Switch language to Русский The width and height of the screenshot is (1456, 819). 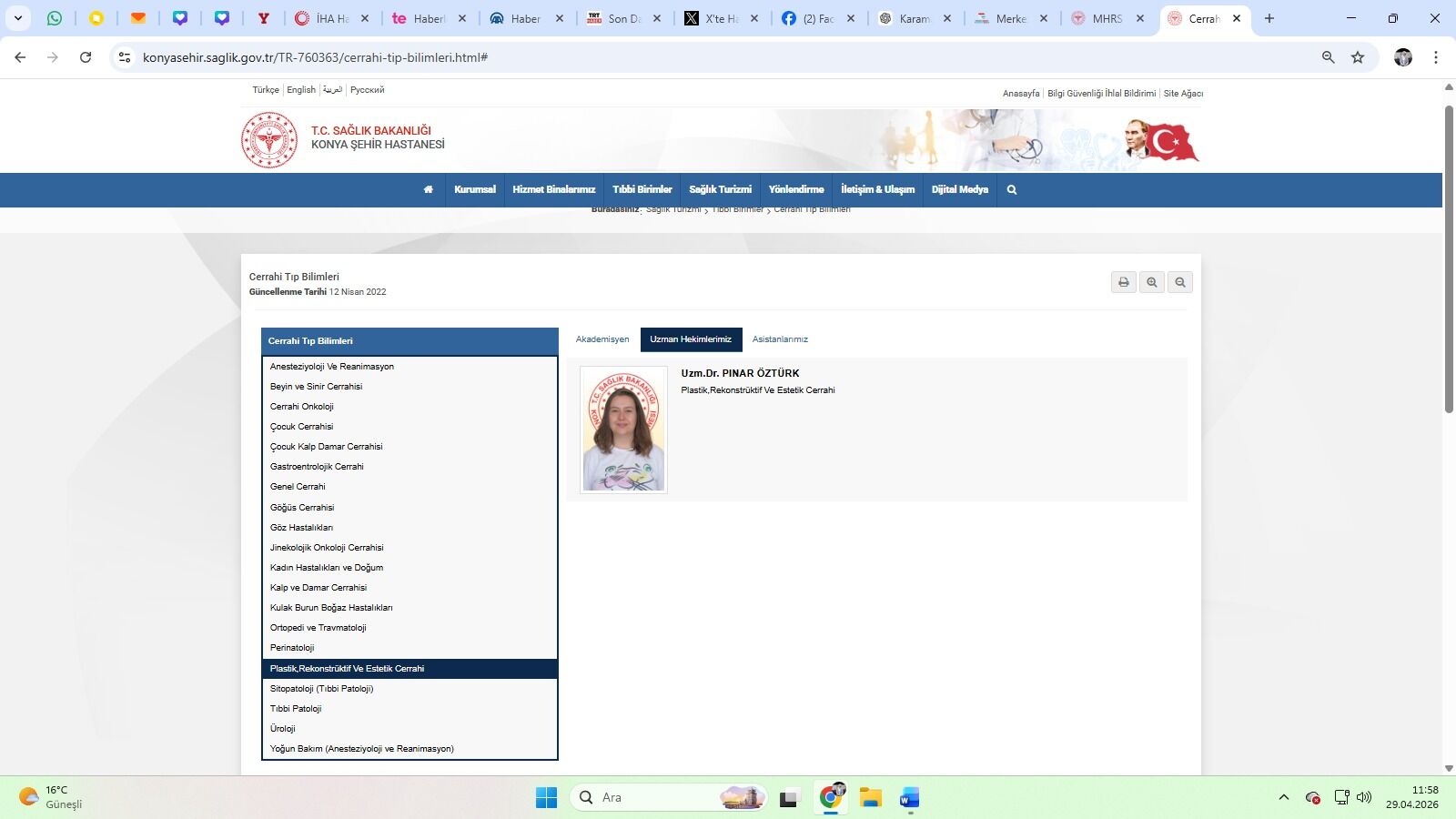click(x=368, y=90)
